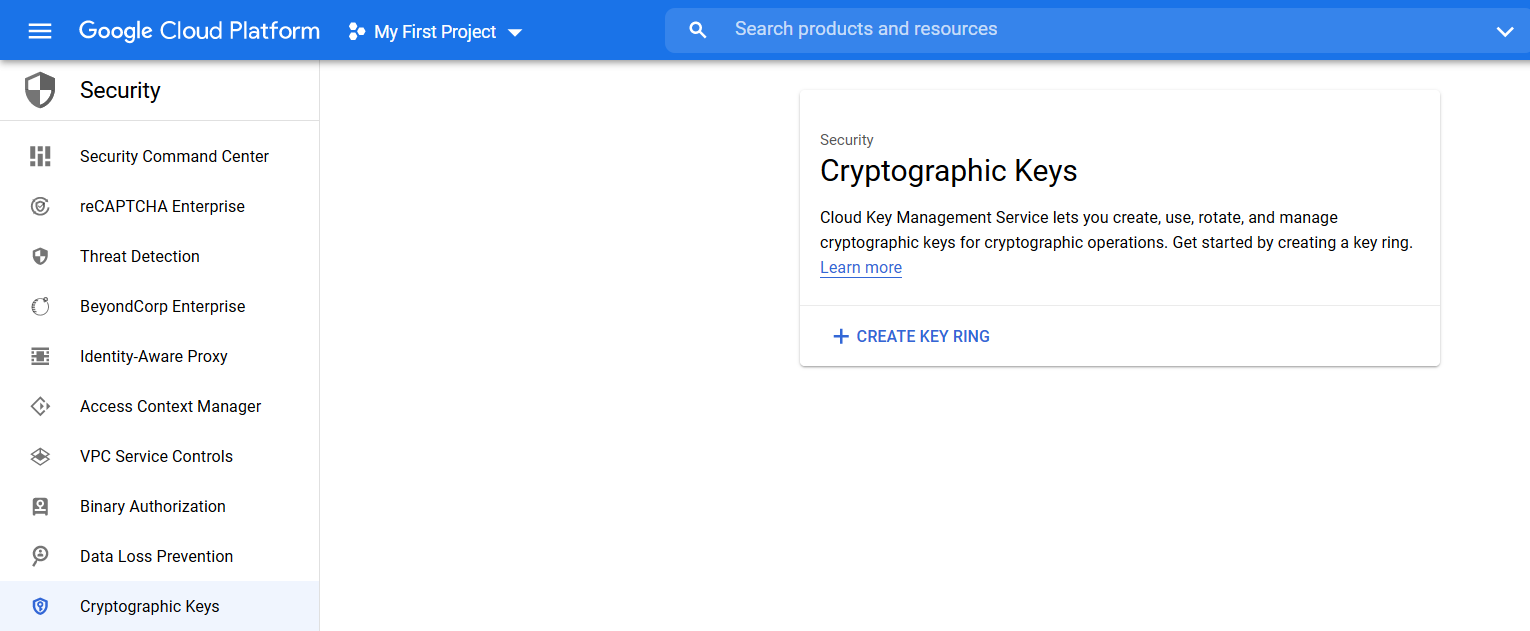Click the Data Loss Prevention icon
Viewport: 1530px width, 631px height.
coord(40,556)
